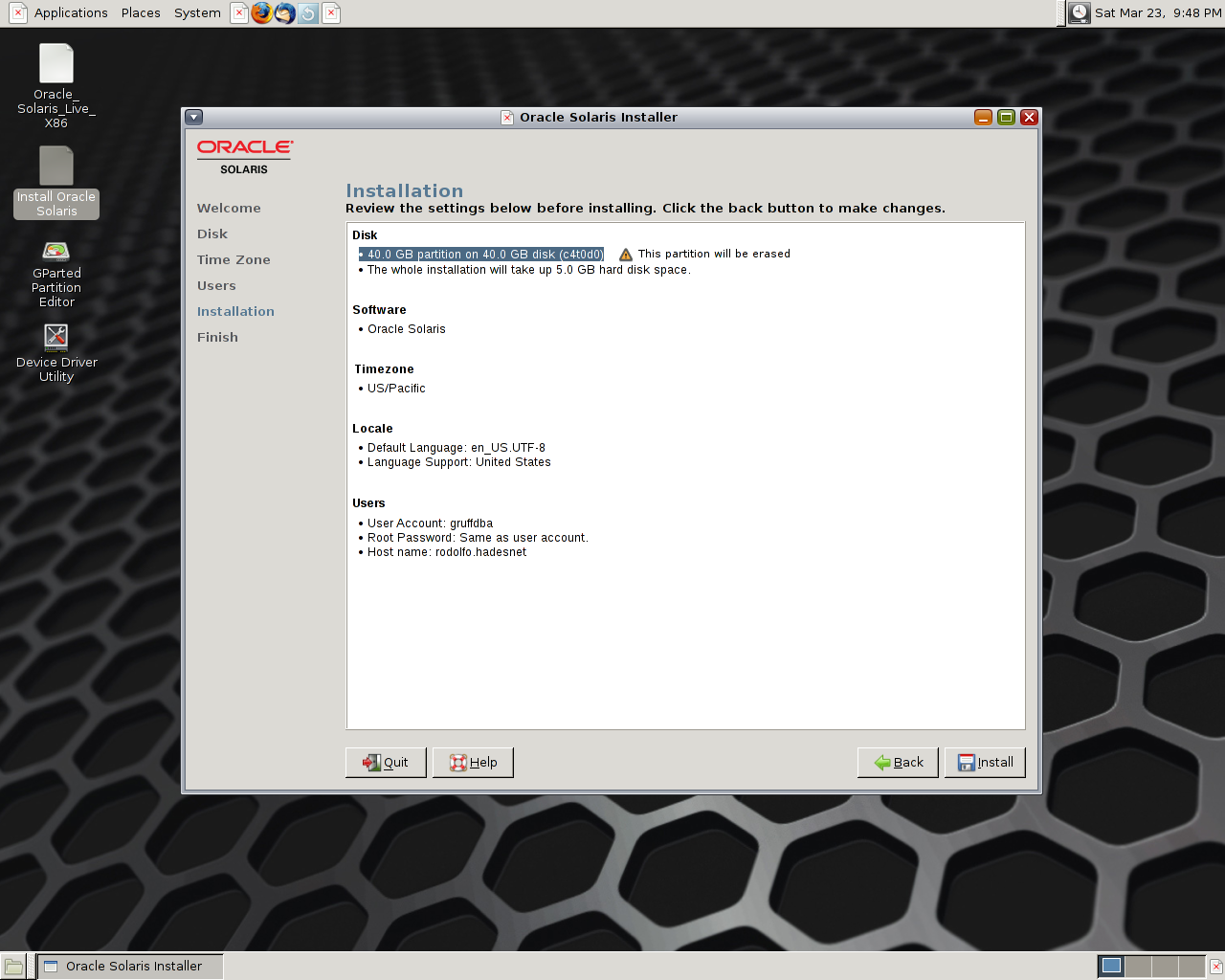1225x980 pixels.
Task: Open the Places menu
Action: (141, 13)
